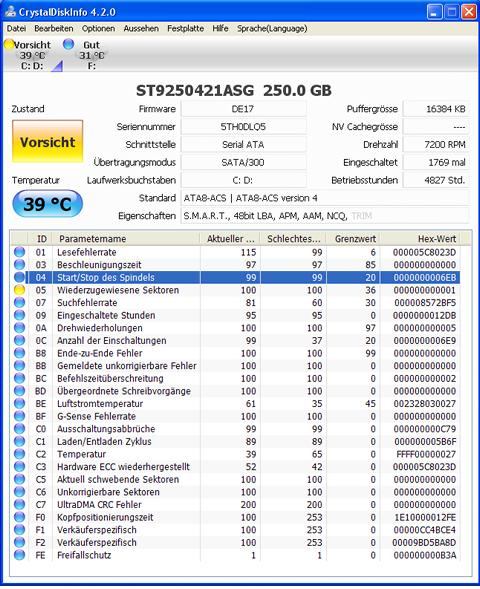This screenshot has height=589, width=480.
Task: Click the Hex-Wert column header
Action: (421, 239)
